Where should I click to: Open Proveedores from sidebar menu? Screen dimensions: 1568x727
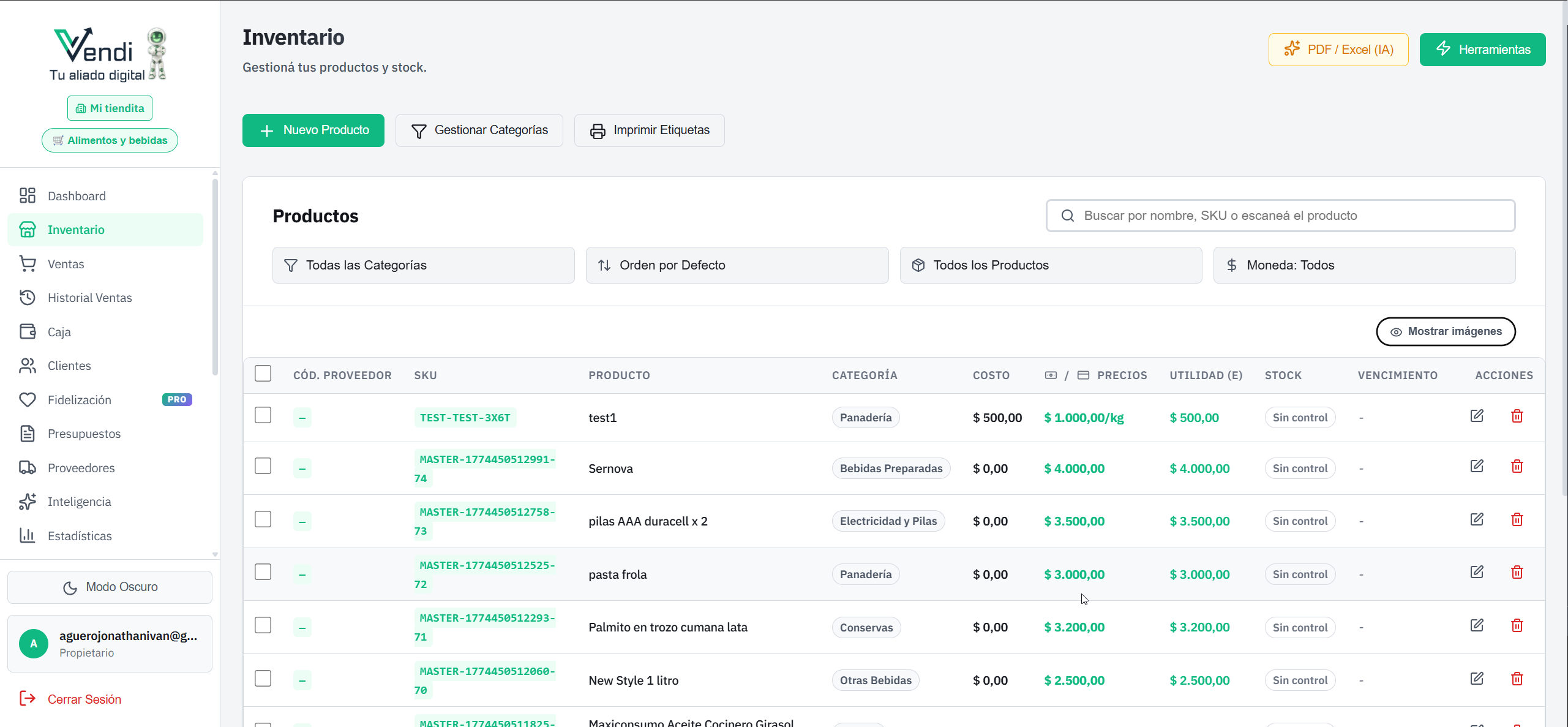(81, 468)
